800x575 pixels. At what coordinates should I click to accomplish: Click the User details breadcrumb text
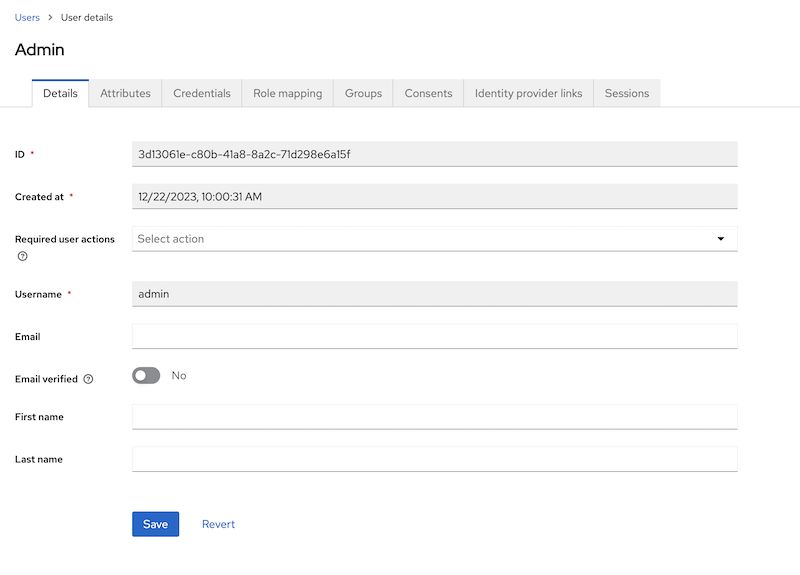(x=87, y=17)
